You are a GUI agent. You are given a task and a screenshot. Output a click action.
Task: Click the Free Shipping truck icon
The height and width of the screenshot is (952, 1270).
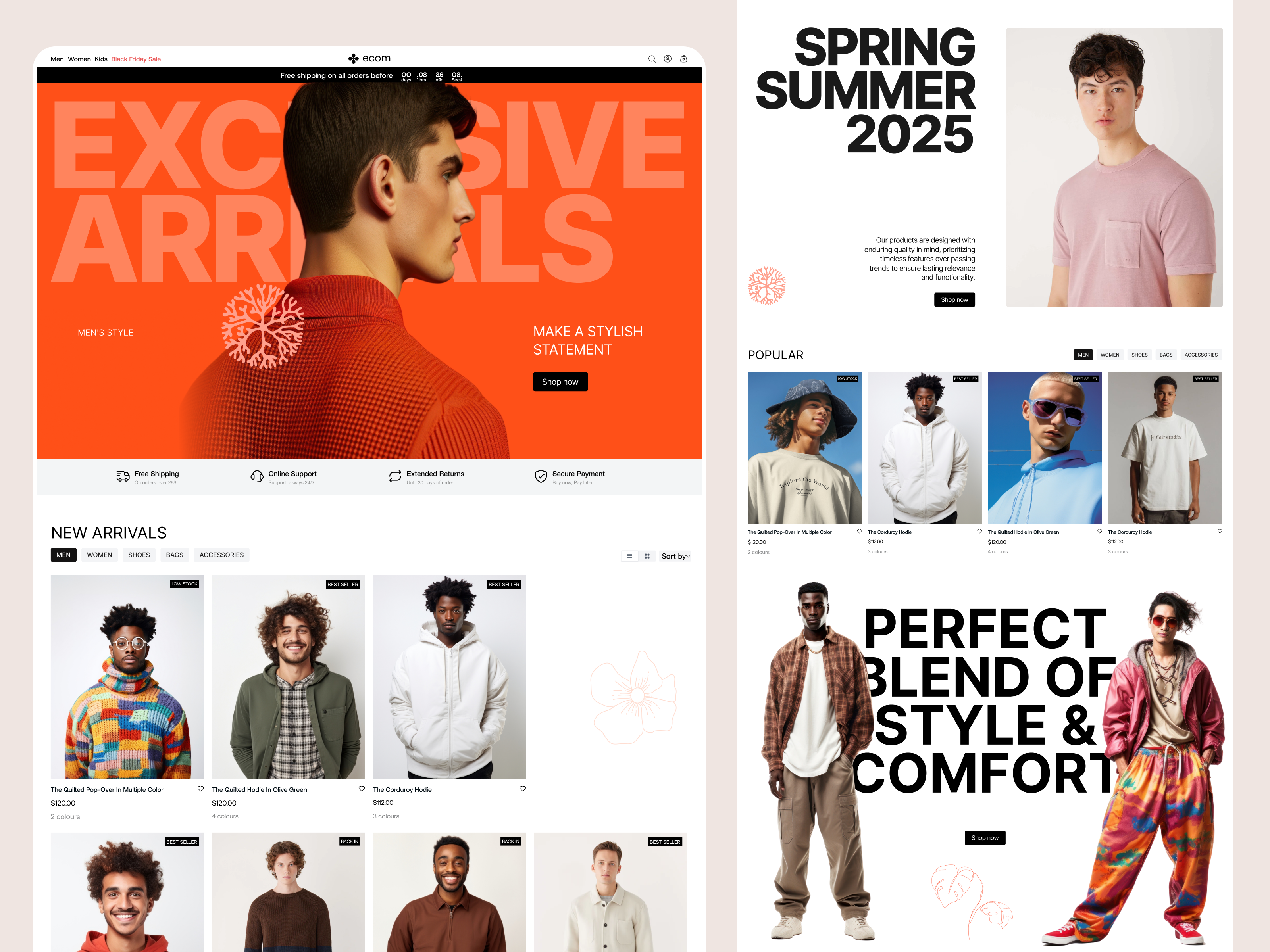(x=123, y=476)
